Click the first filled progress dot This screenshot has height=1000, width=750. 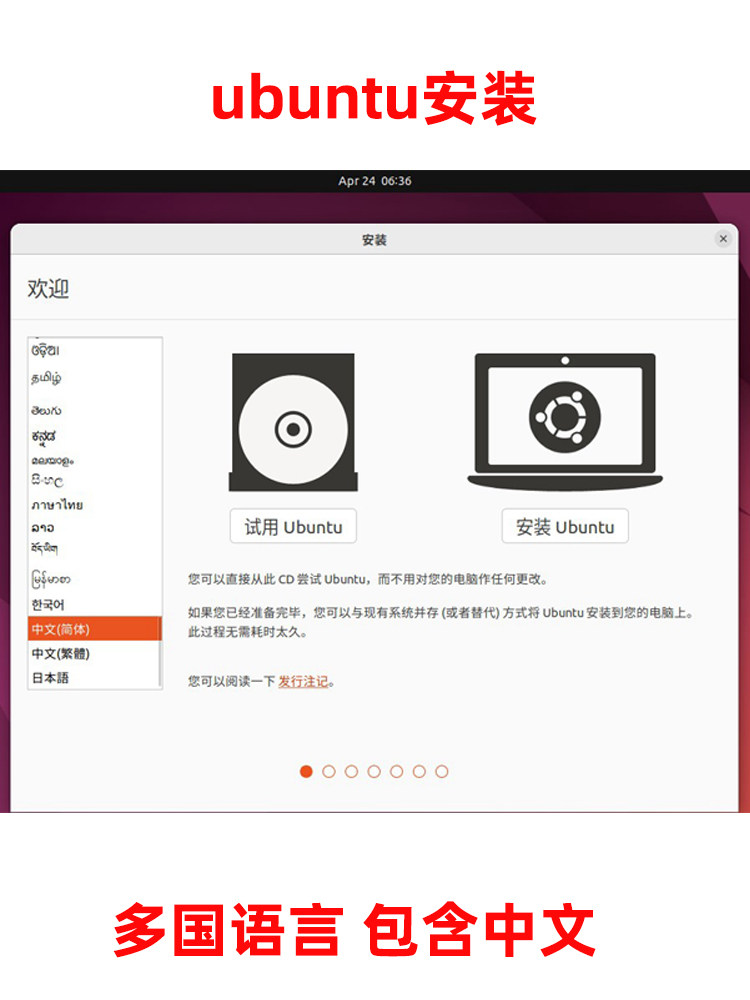coord(306,772)
